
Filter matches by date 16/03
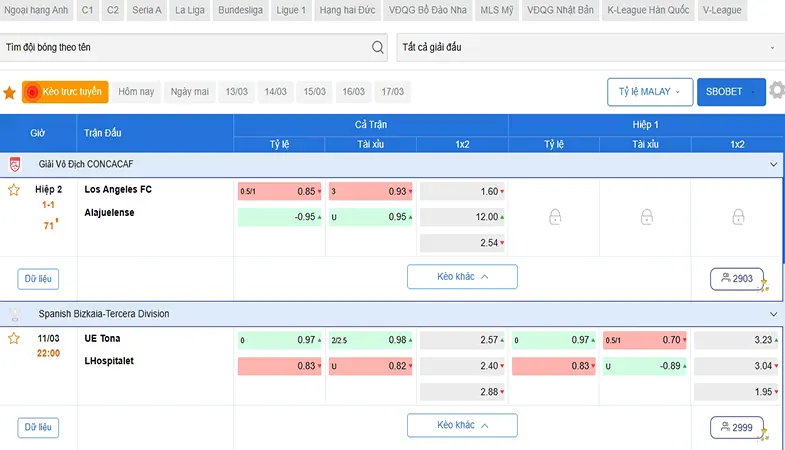coord(353,92)
